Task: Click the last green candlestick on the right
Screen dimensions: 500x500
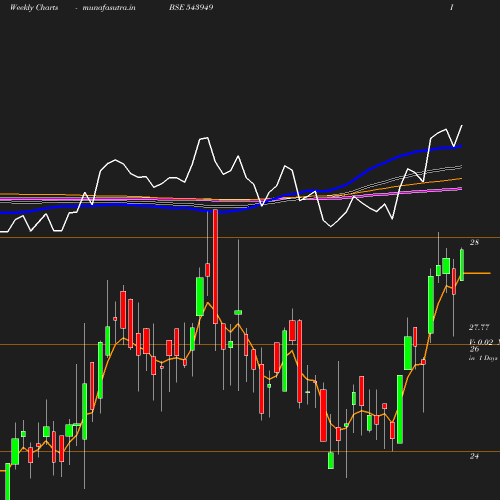Action: point(462,265)
